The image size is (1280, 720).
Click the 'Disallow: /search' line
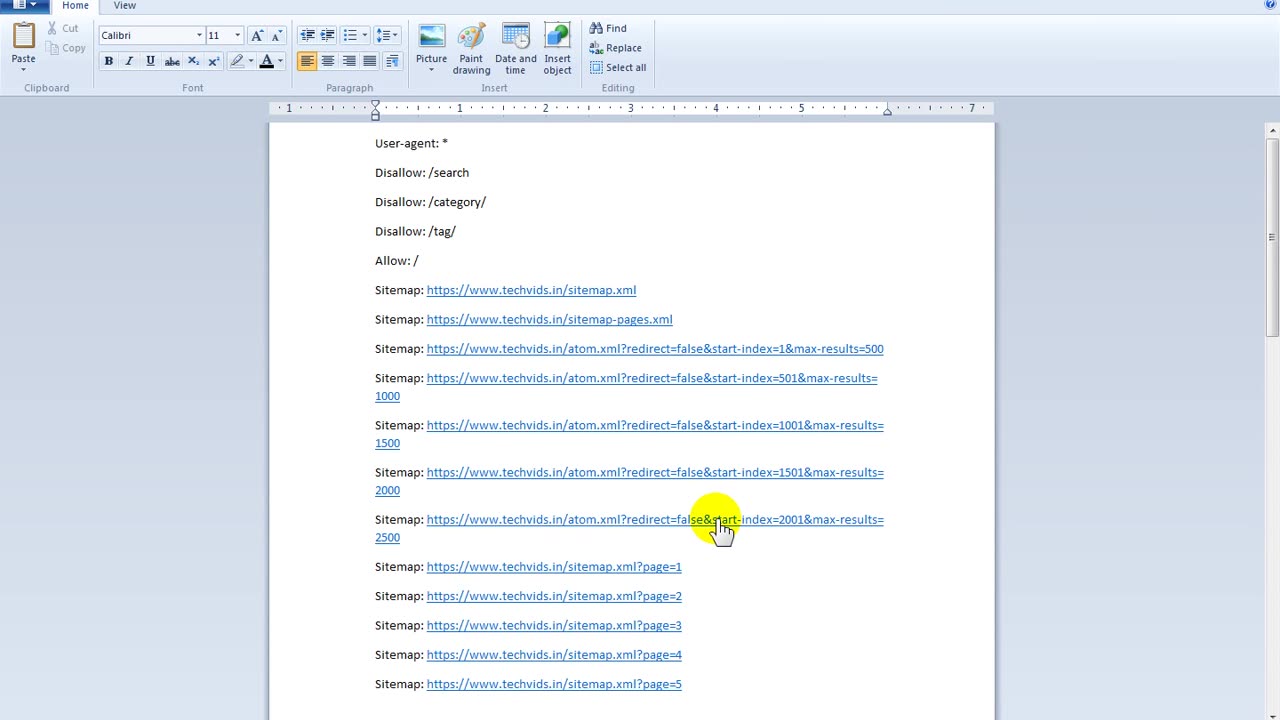click(x=422, y=172)
